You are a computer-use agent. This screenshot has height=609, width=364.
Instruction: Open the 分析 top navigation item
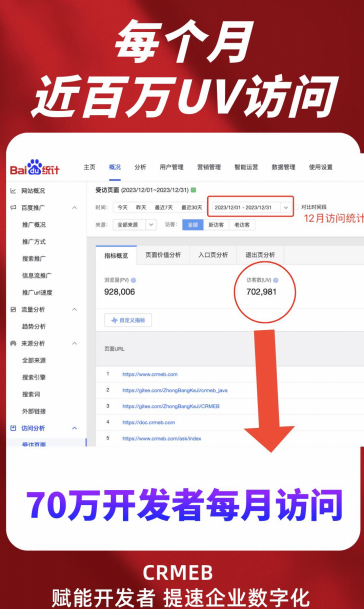(x=140, y=167)
